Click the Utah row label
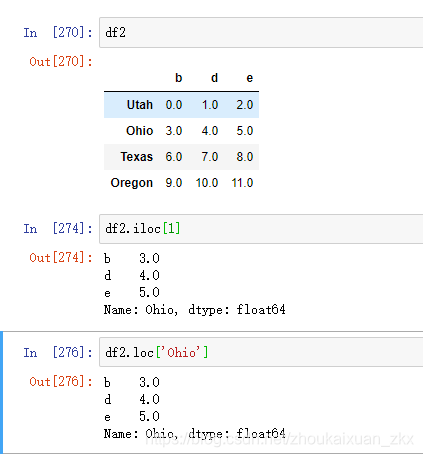The image size is (423, 457). tap(140, 105)
